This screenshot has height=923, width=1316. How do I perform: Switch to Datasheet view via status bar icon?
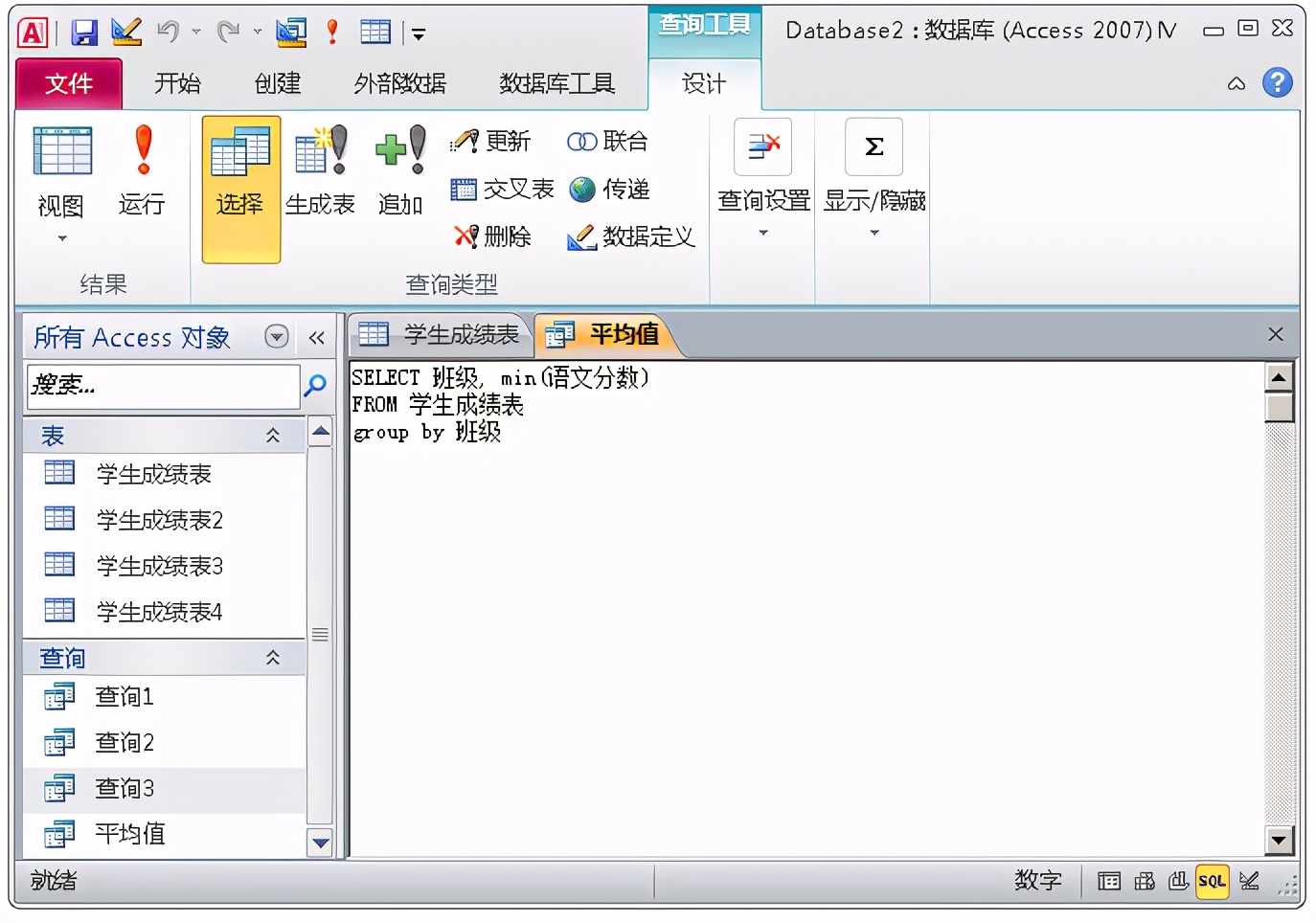[1109, 880]
